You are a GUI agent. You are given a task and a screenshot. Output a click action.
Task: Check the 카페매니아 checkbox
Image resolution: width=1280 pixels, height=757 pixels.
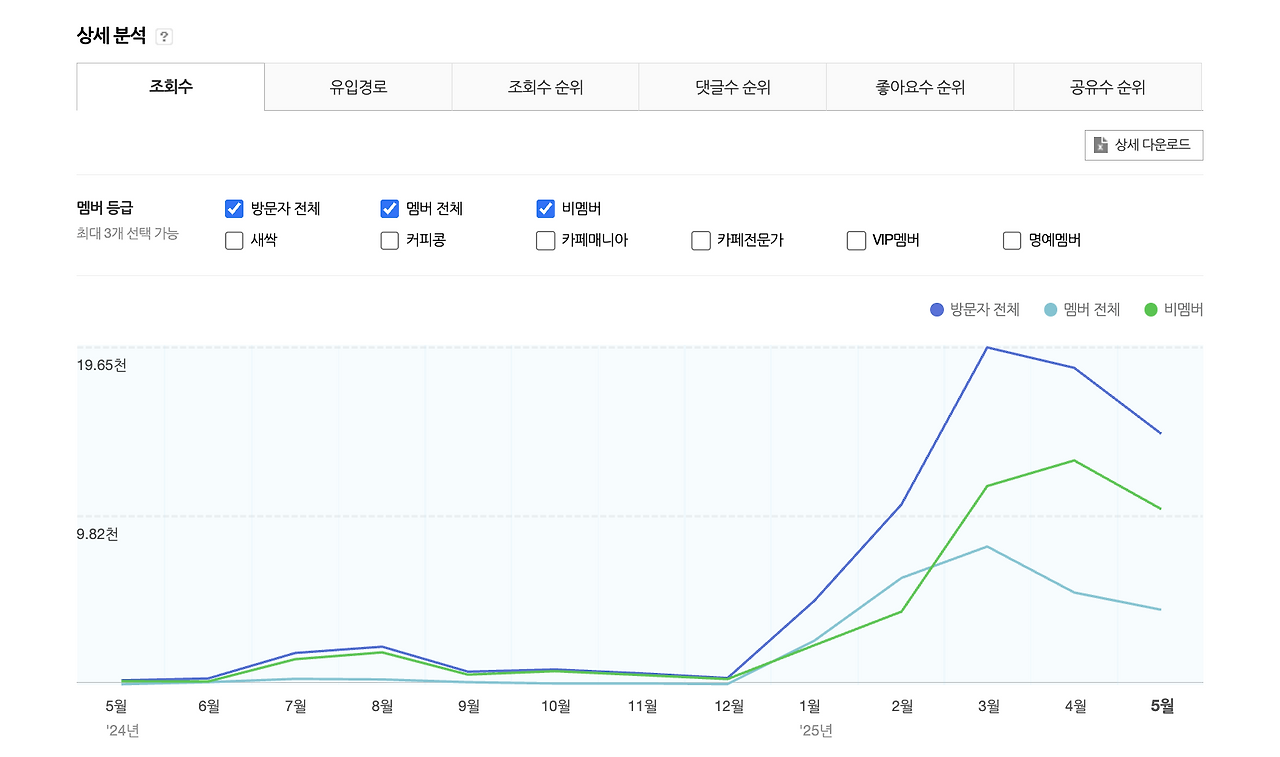pos(545,240)
